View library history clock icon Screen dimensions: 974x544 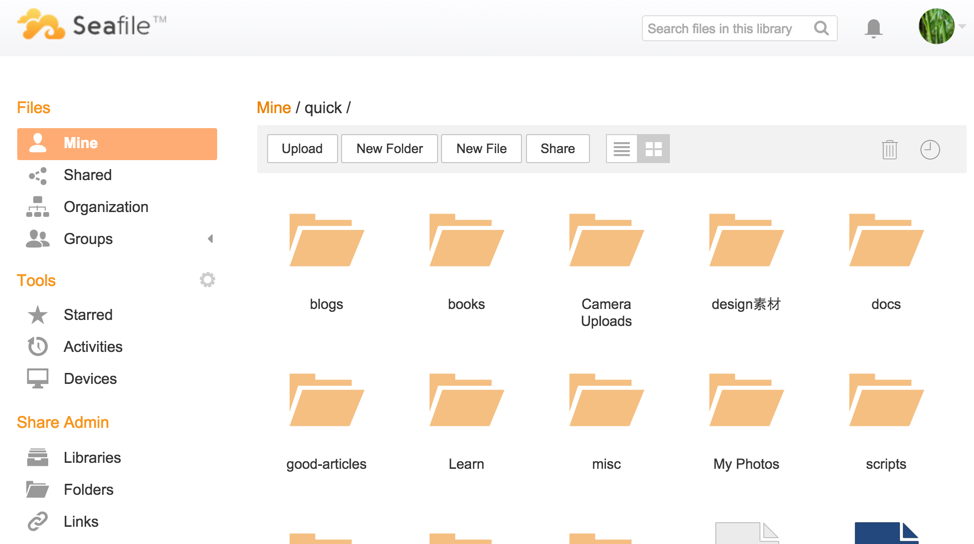click(930, 149)
